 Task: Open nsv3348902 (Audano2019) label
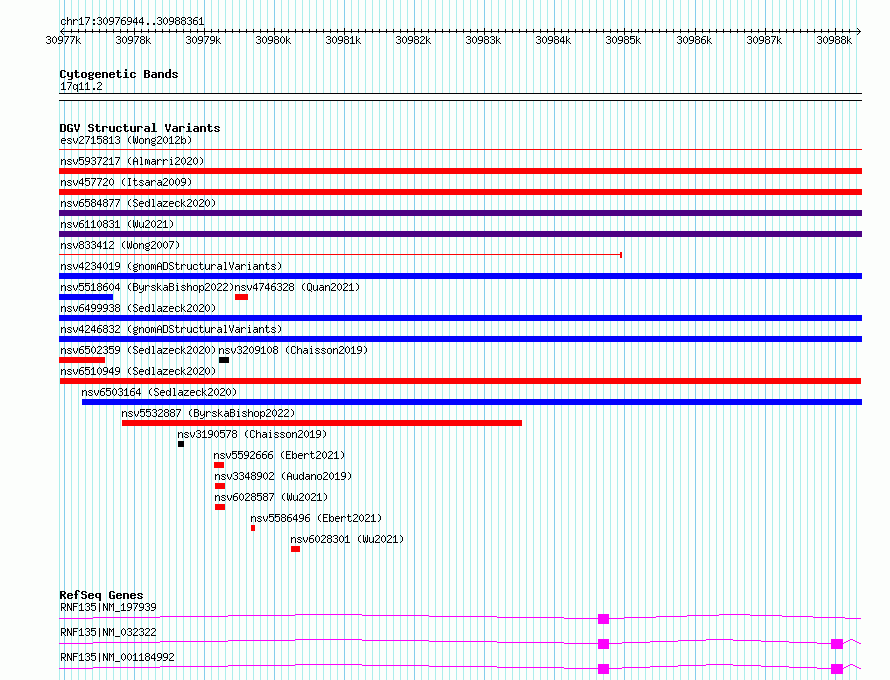click(283, 476)
